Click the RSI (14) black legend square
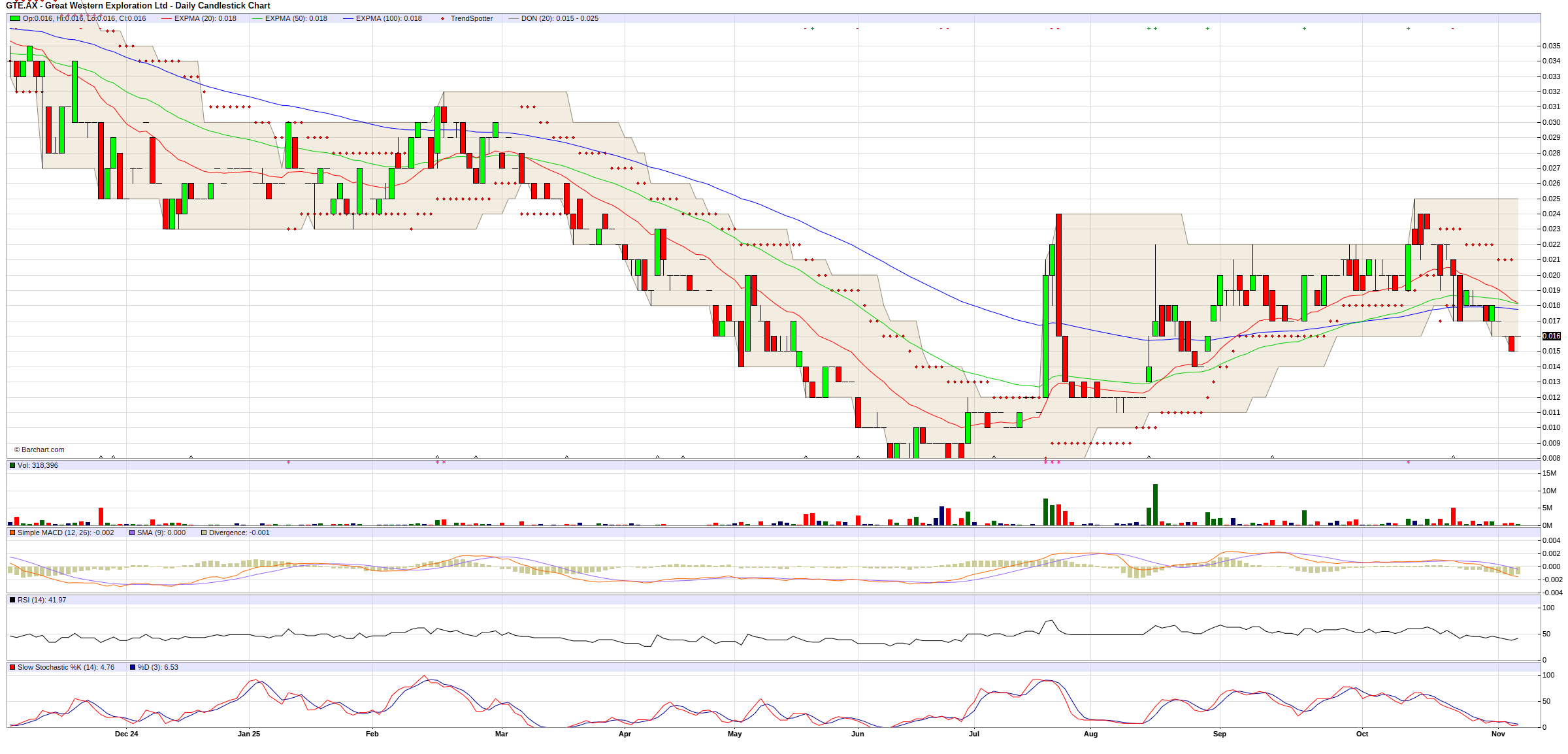The width and height of the screenshot is (1568, 754). click(12, 600)
